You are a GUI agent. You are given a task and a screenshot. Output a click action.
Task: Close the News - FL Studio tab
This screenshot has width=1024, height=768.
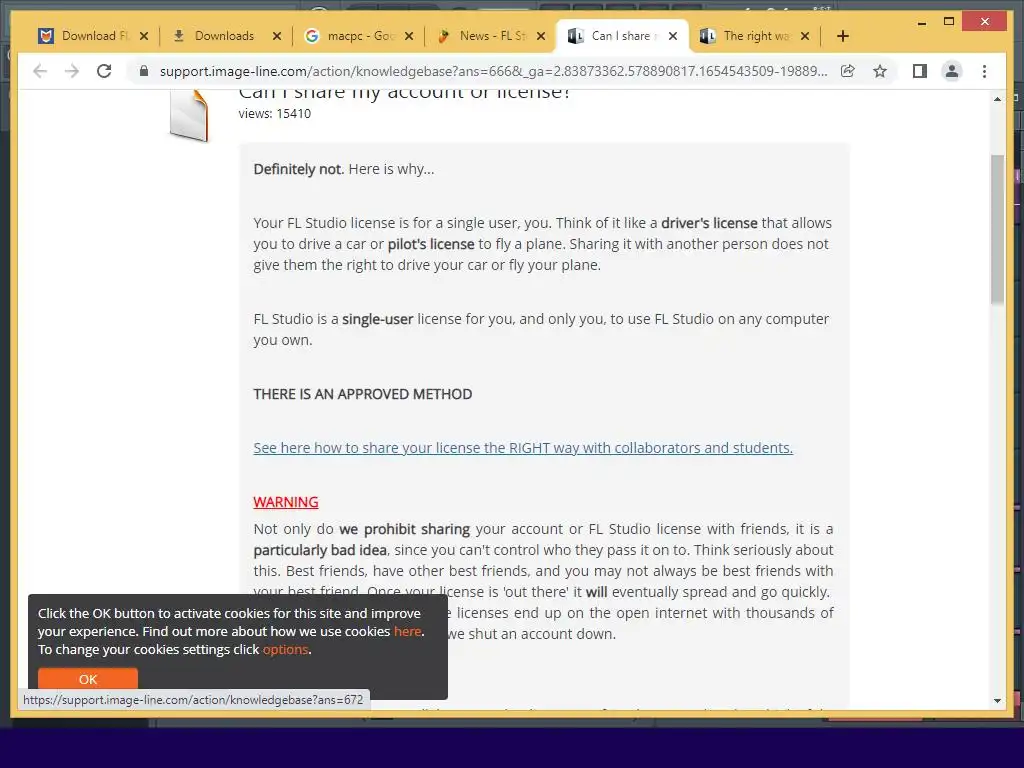point(541,36)
